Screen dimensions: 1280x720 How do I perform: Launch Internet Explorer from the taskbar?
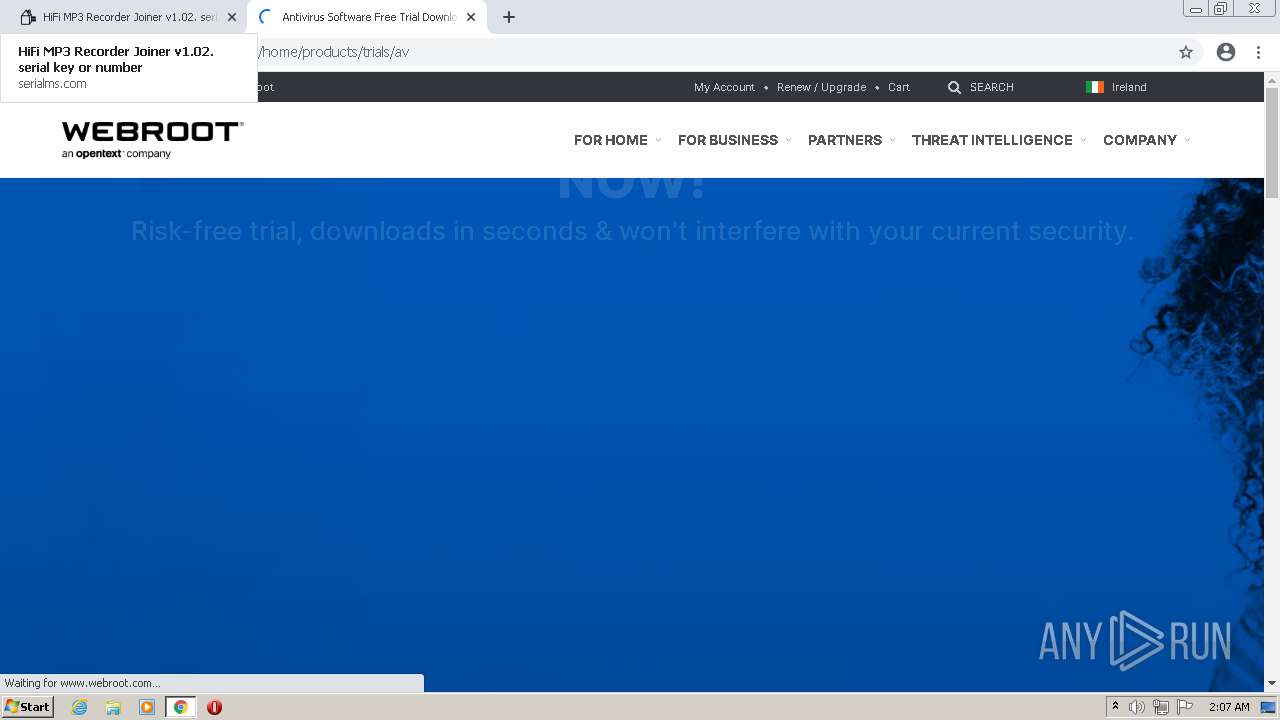tap(80, 707)
